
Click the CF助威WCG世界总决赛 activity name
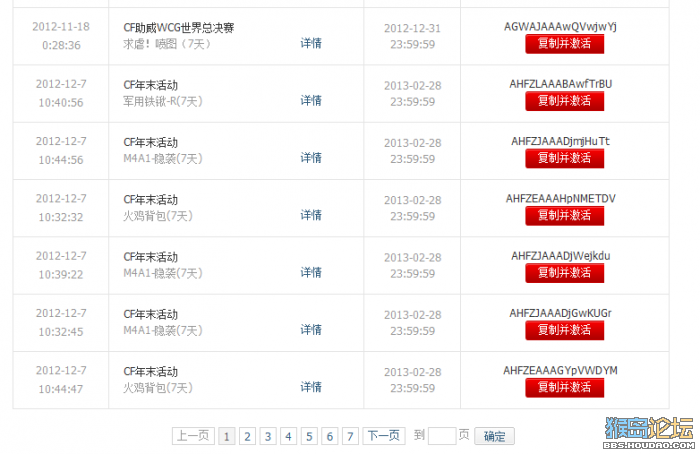(x=179, y=28)
